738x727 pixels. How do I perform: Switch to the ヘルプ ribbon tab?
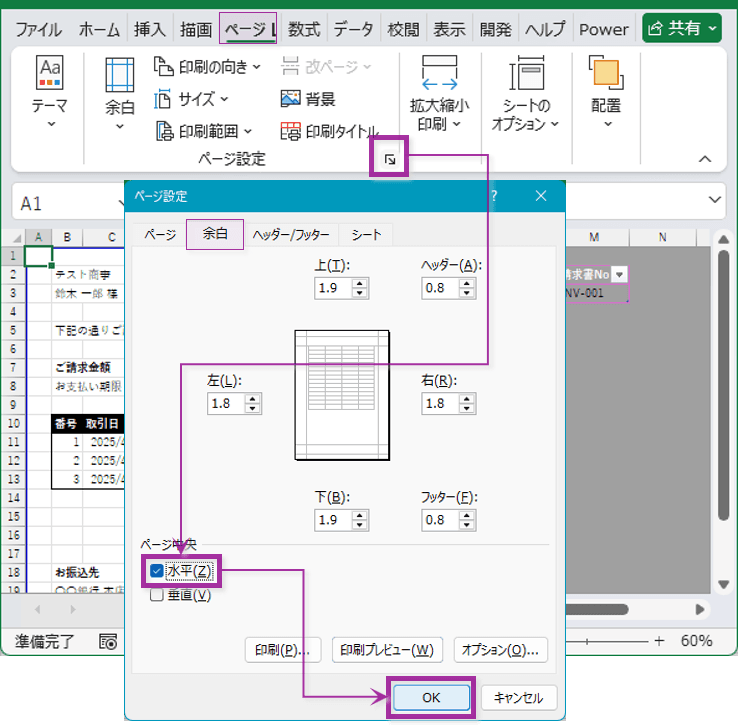pos(545,30)
